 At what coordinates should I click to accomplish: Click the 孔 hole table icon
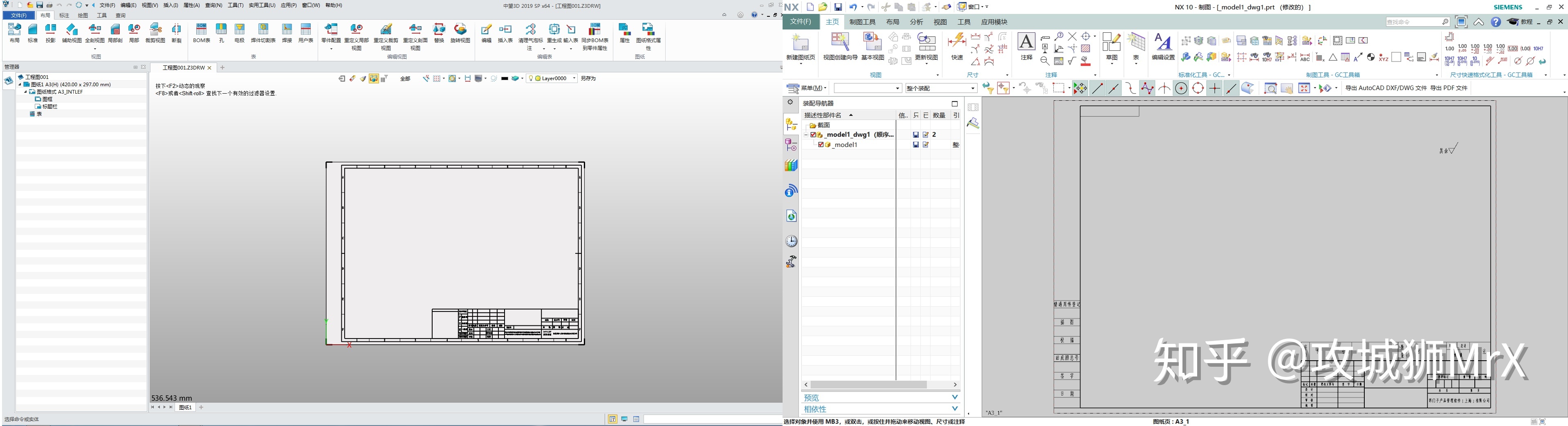click(x=222, y=33)
